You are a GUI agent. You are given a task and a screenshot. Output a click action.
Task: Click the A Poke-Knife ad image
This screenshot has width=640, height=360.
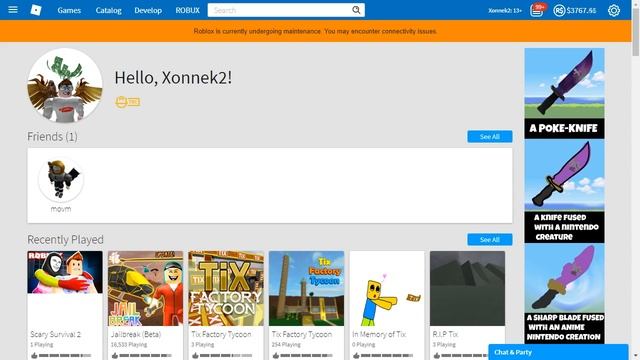click(564, 93)
